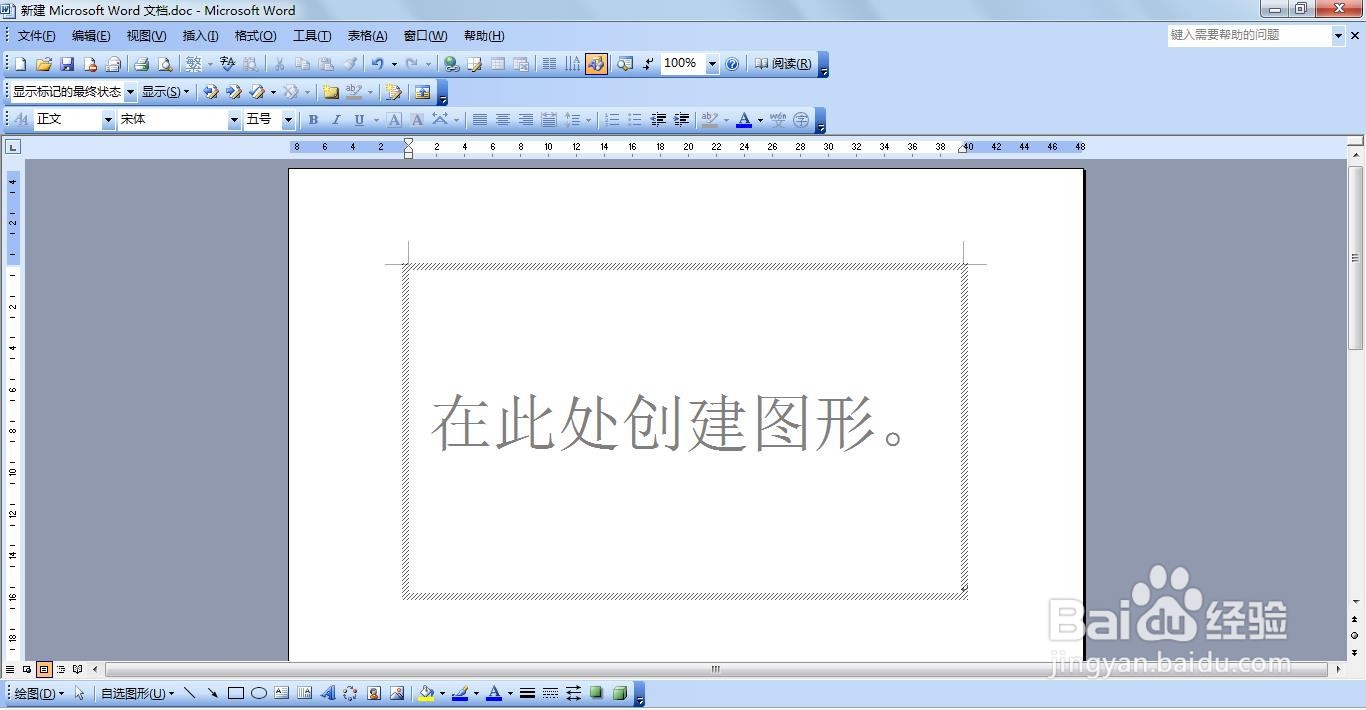Open Word Help question mark icon
The image size is (1366, 710).
(732, 64)
